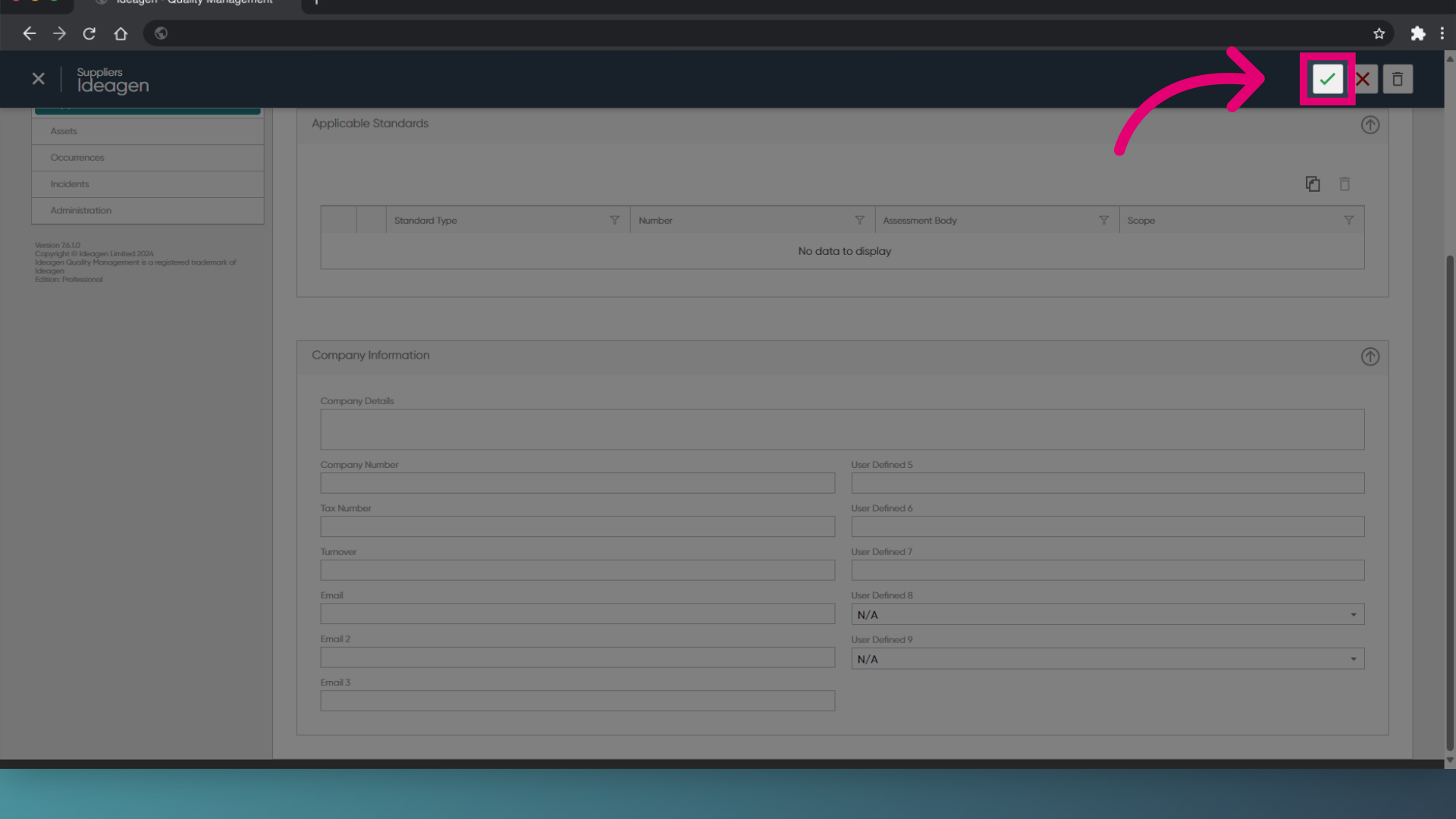Click the Company Details text area
Screen dimensions: 1456x819
pos(842,429)
